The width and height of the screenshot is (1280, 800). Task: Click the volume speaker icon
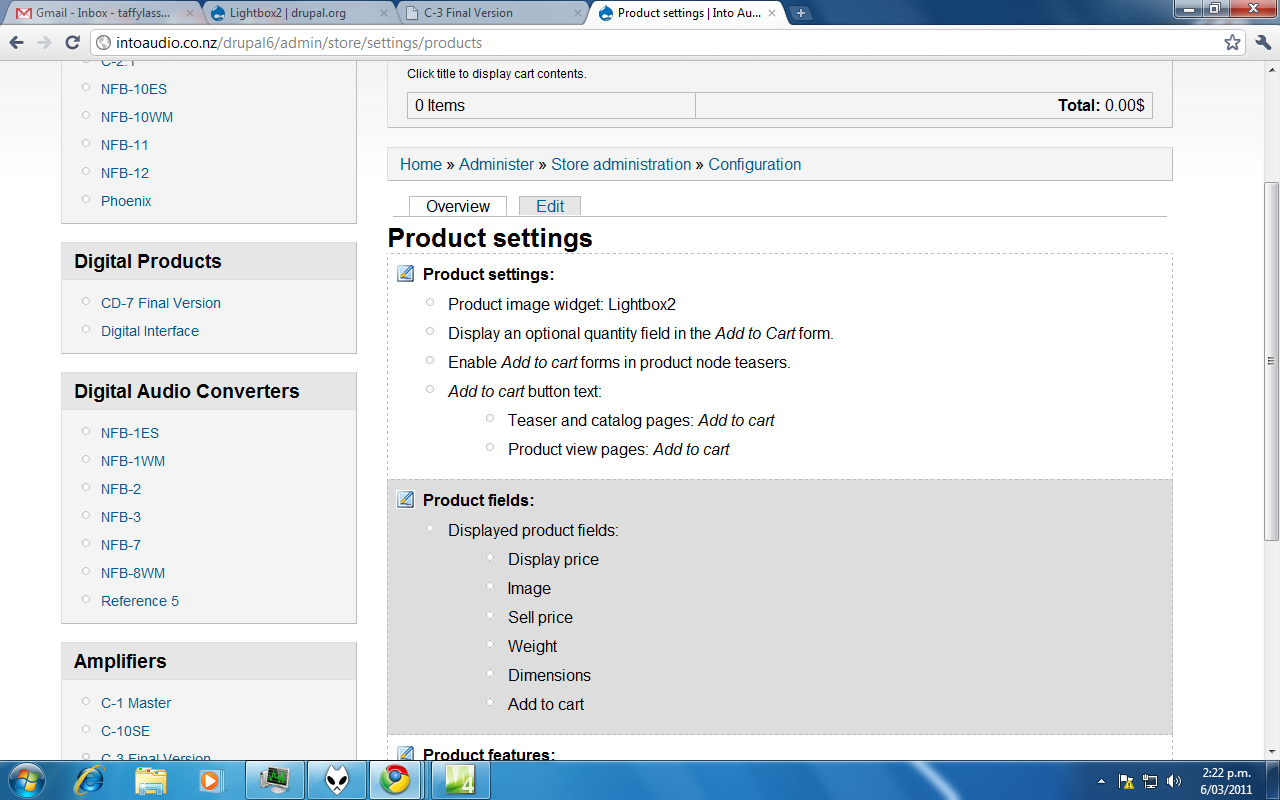click(x=1174, y=781)
